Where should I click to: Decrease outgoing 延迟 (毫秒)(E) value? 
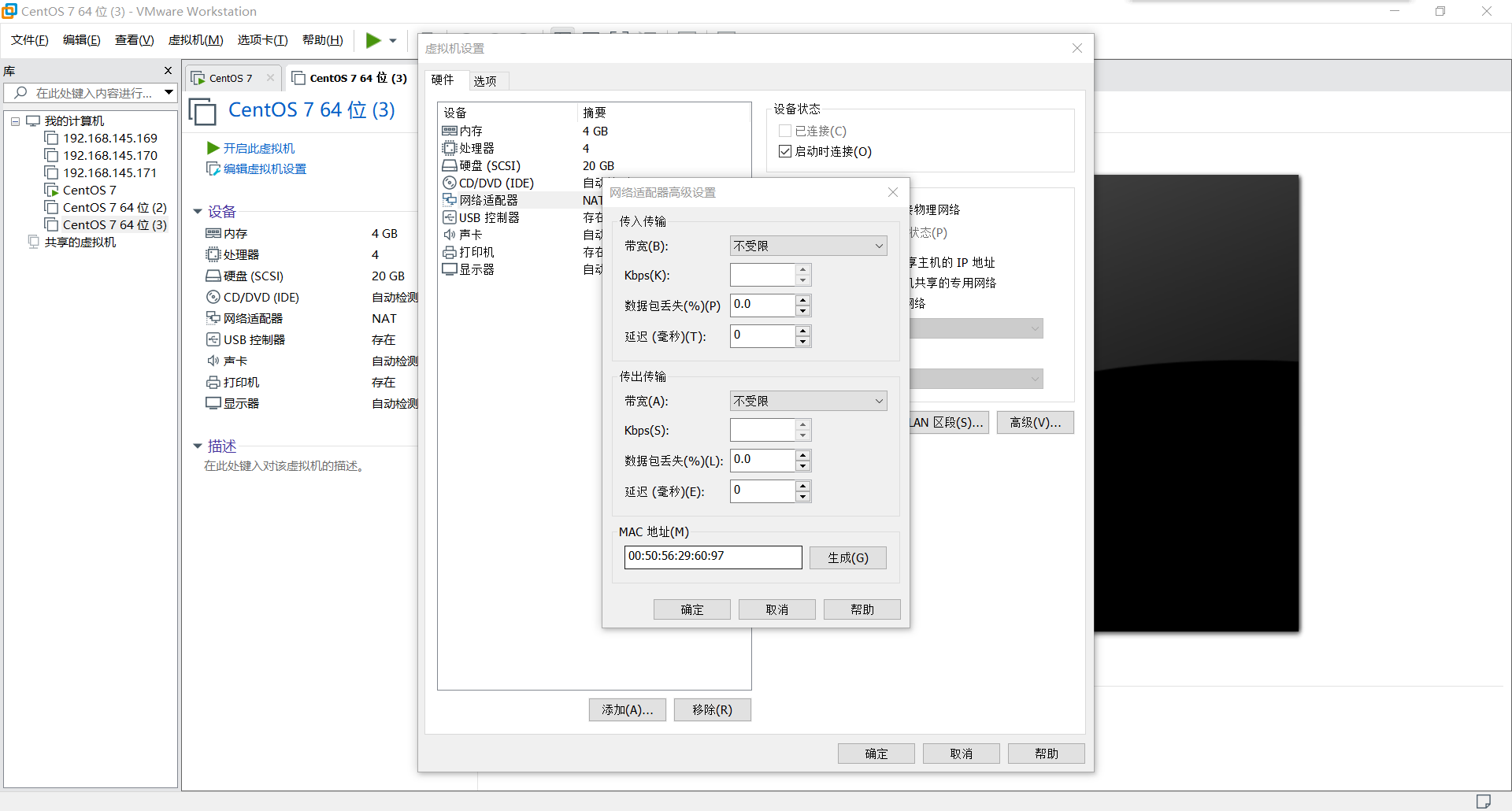803,497
